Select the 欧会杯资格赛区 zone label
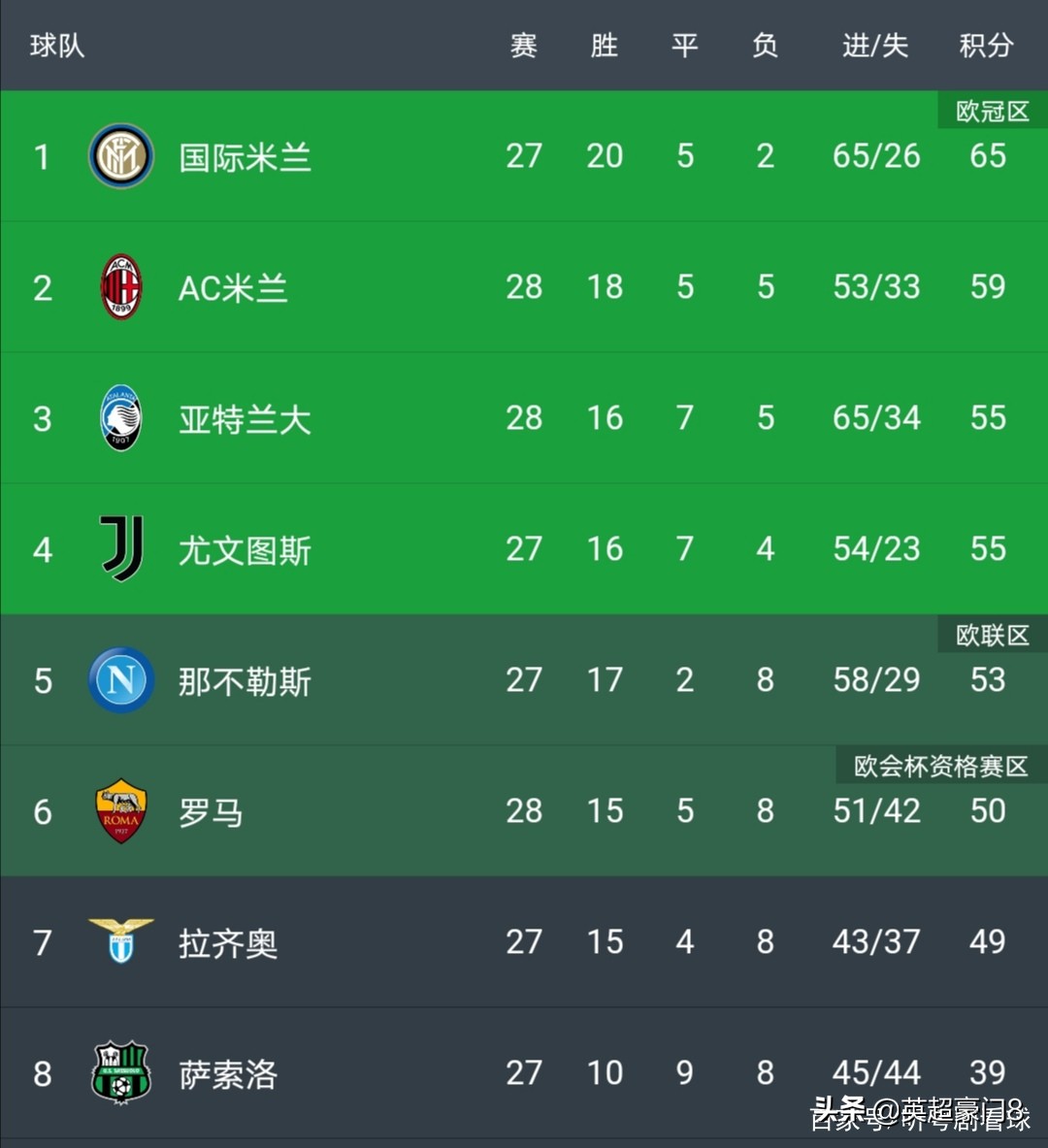Image resolution: width=1048 pixels, height=1148 pixels. [x=941, y=767]
